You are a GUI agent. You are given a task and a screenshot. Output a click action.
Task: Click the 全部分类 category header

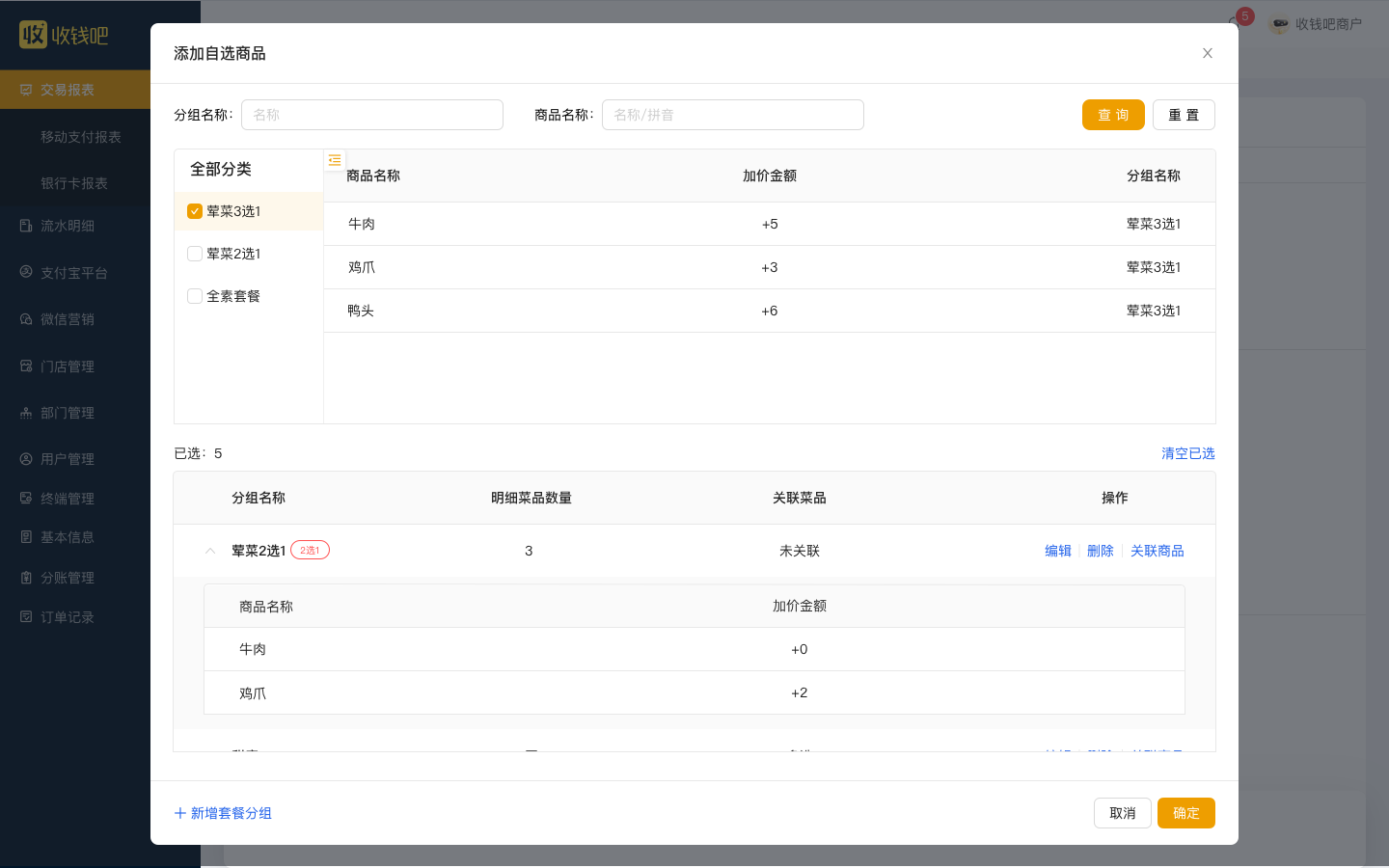click(221, 169)
